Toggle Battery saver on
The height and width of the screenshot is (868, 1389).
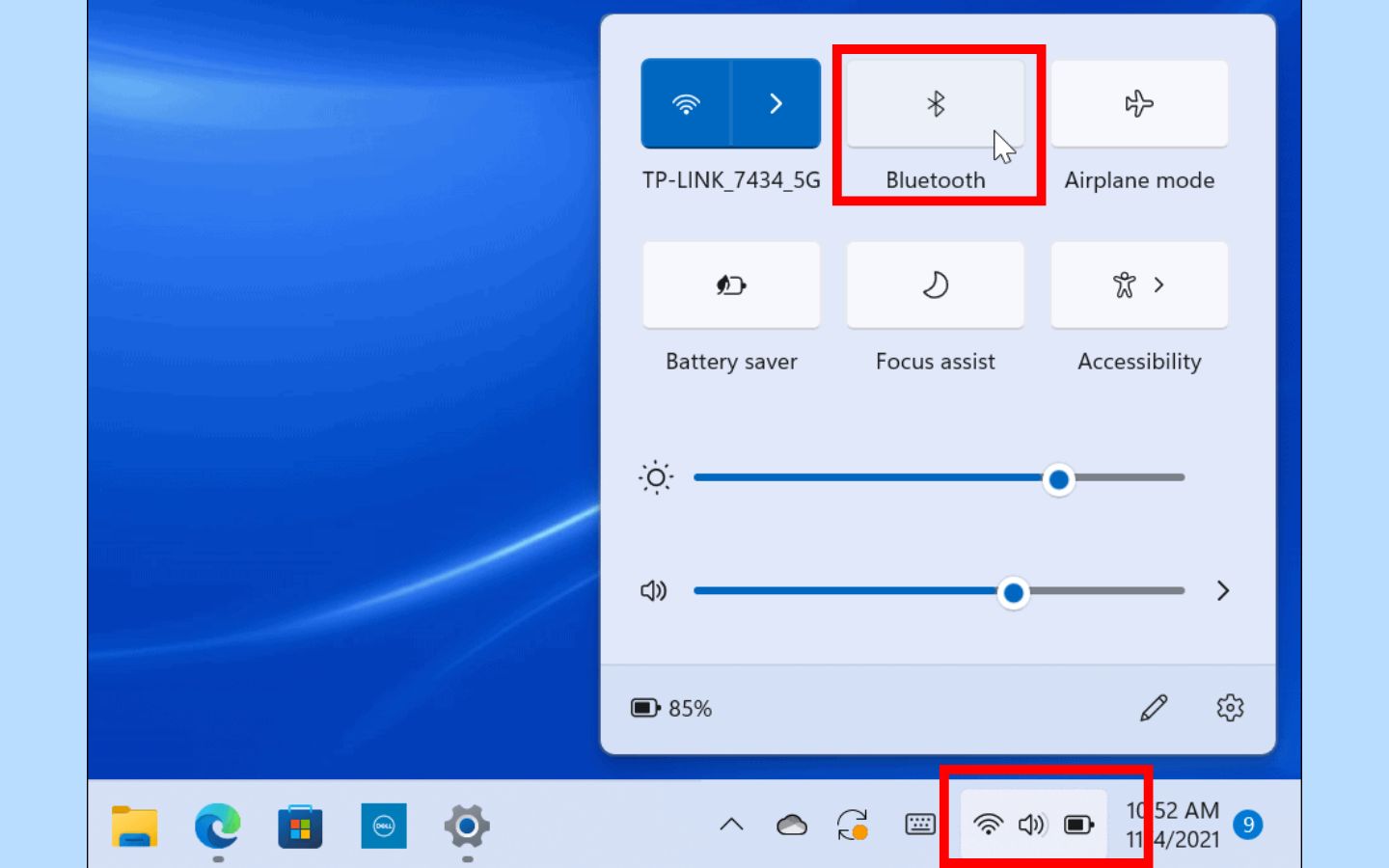pos(731,285)
